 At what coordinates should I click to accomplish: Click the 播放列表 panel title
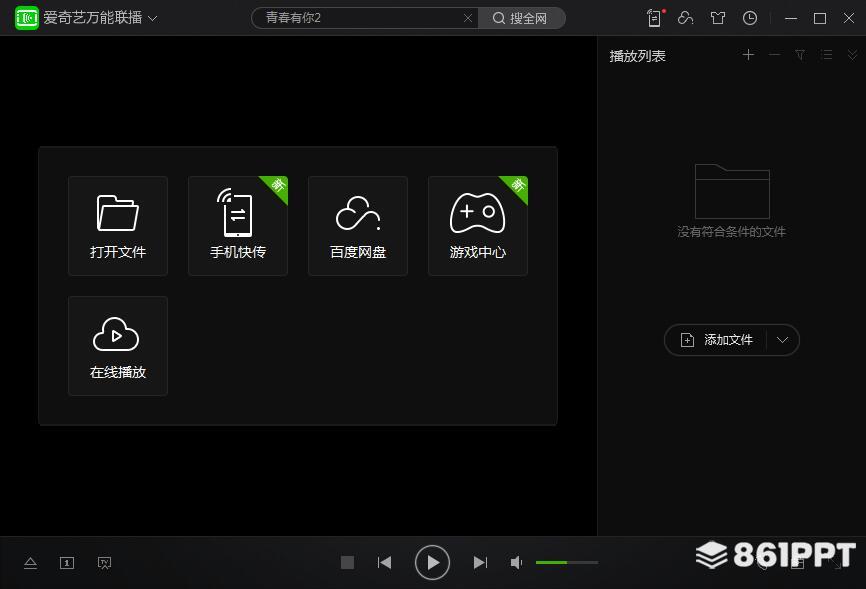(x=637, y=56)
